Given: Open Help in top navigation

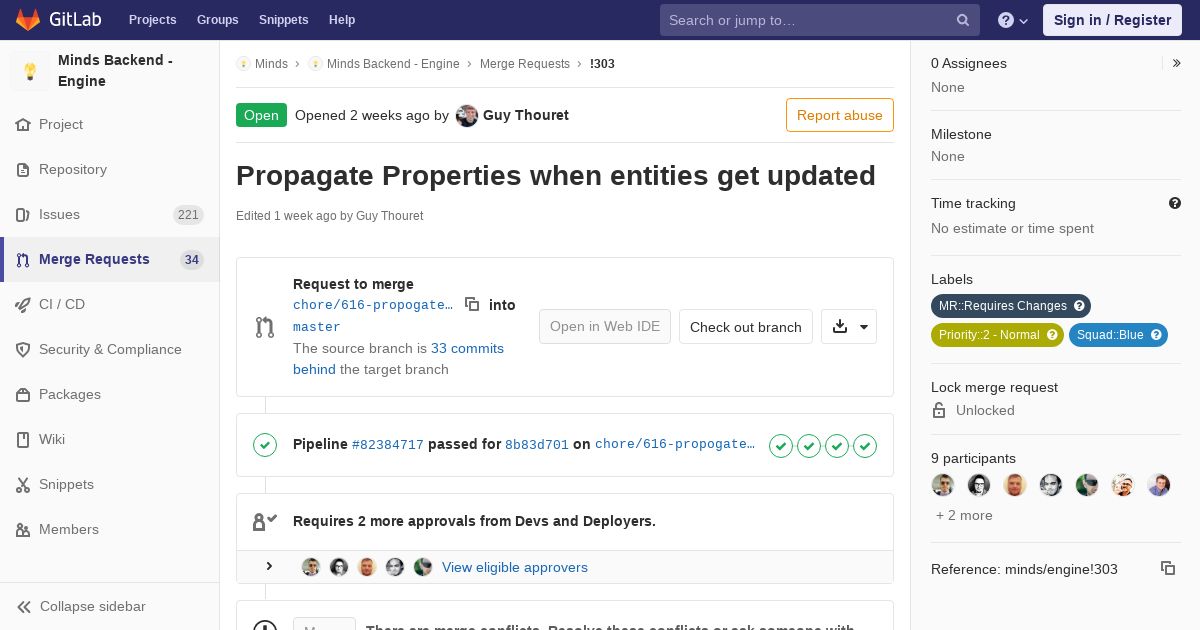Looking at the screenshot, I should pos(342,20).
